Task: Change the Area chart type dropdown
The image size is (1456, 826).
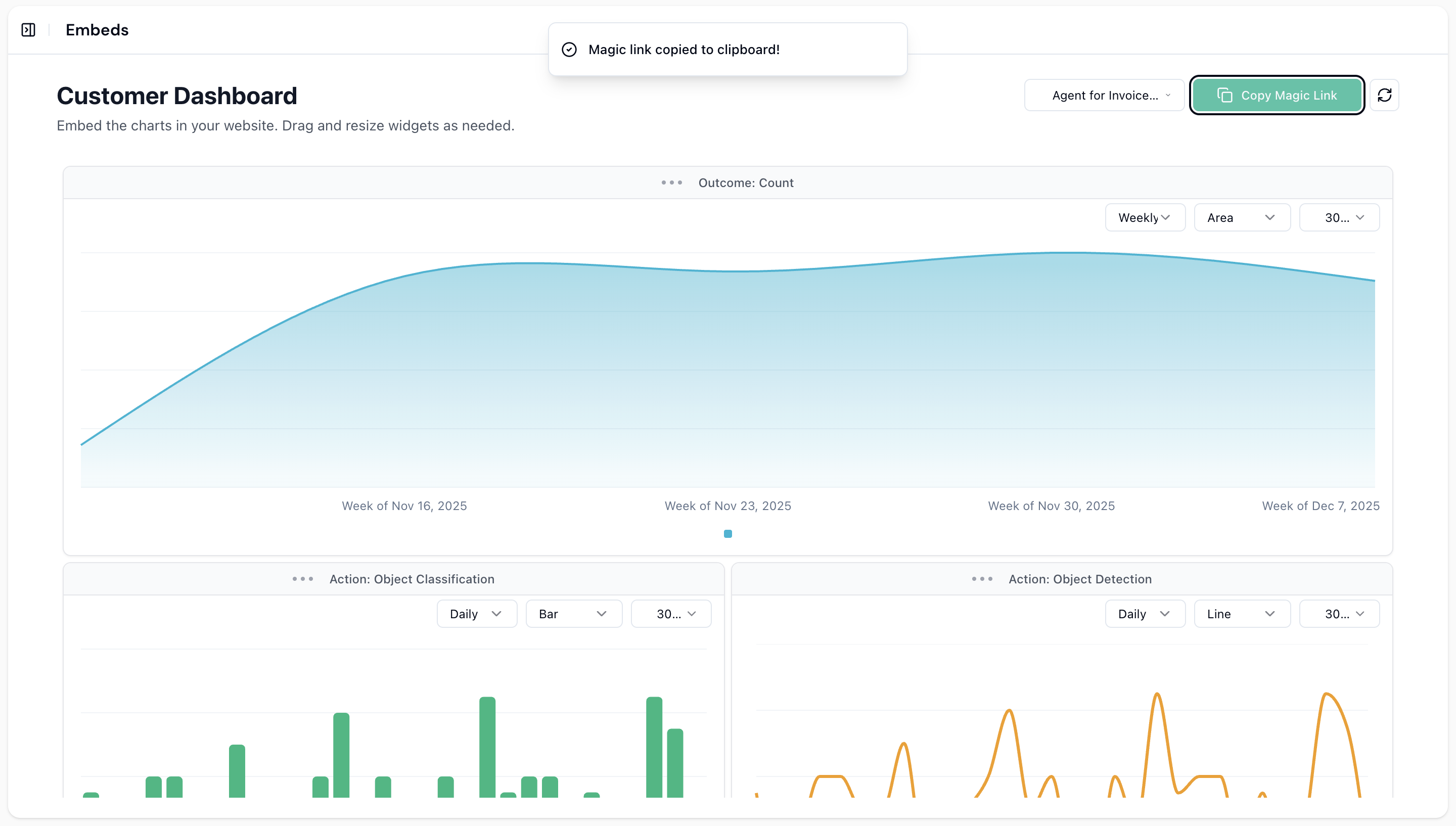Action: tap(1242, 218)
